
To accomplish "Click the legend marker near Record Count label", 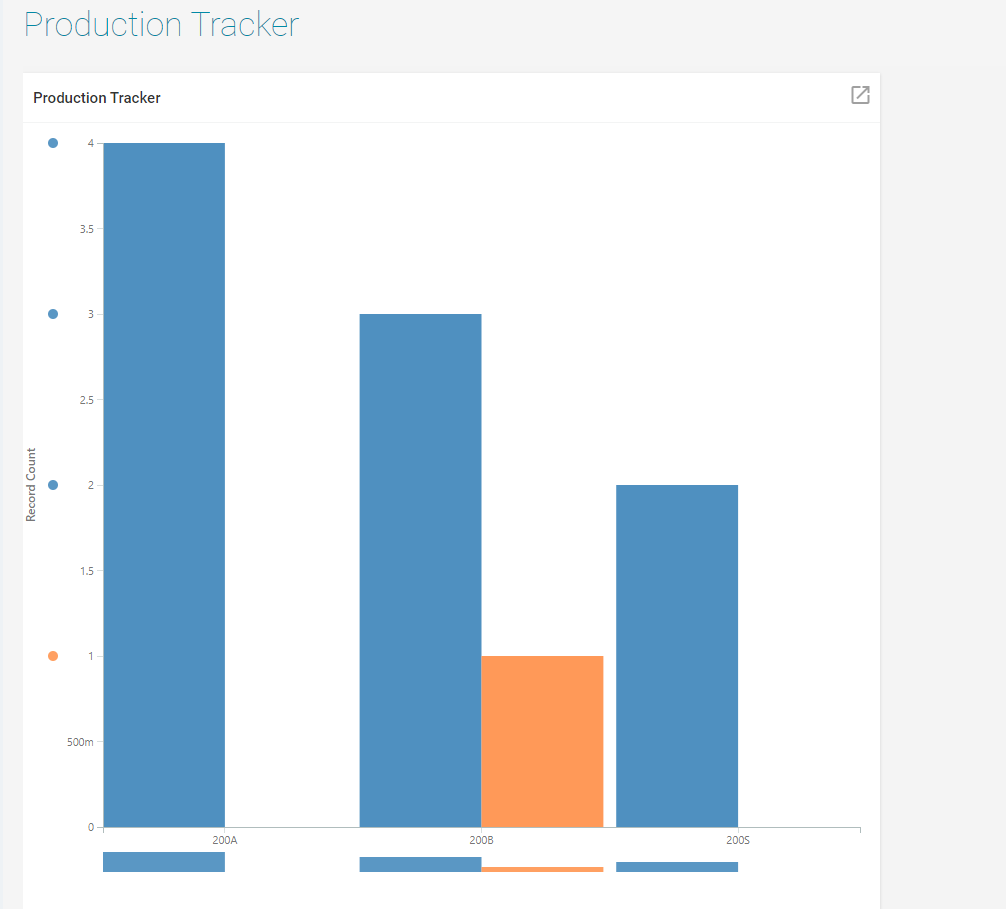I will (x=51, y=485).
